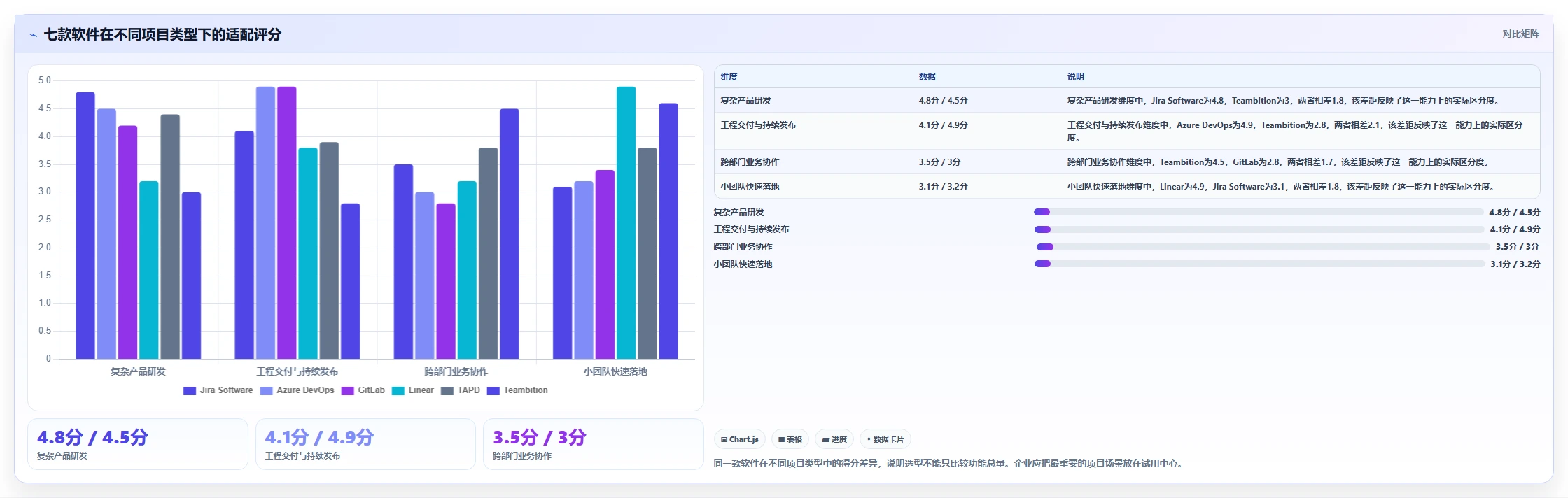Click the description starting '复杂产品研发维度中'
The height and width of the screenshot is (498, 1568).
point(1284,101)
